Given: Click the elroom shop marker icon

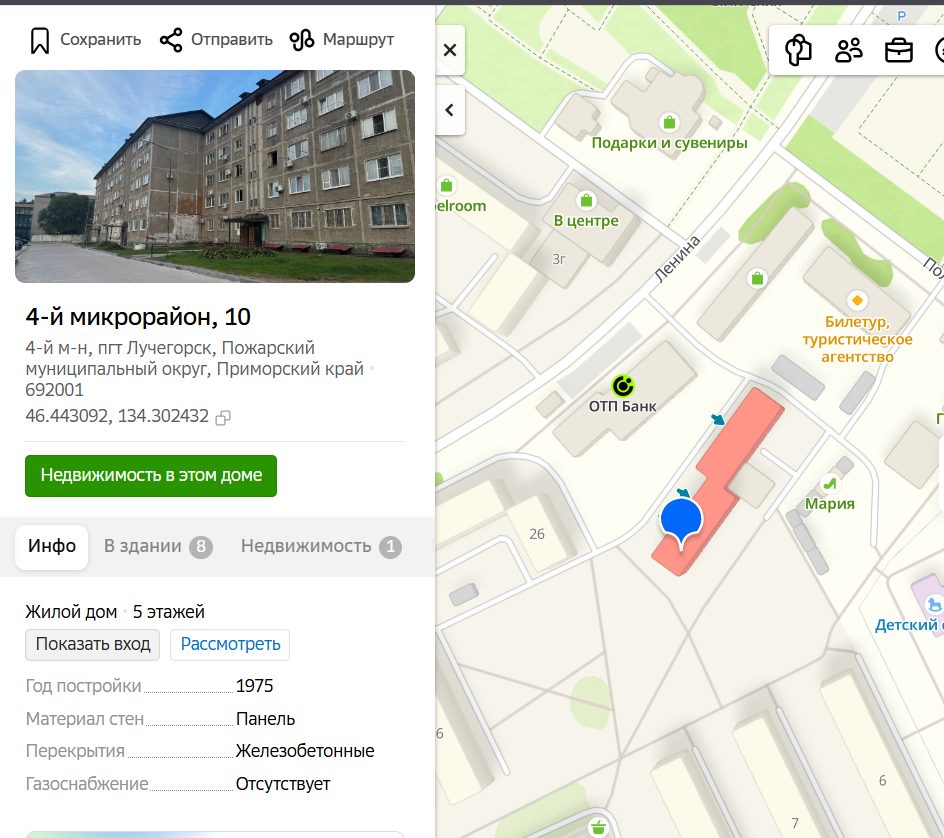Looking at the screenshot, I should pyautogui.click(x=446, y=185).
